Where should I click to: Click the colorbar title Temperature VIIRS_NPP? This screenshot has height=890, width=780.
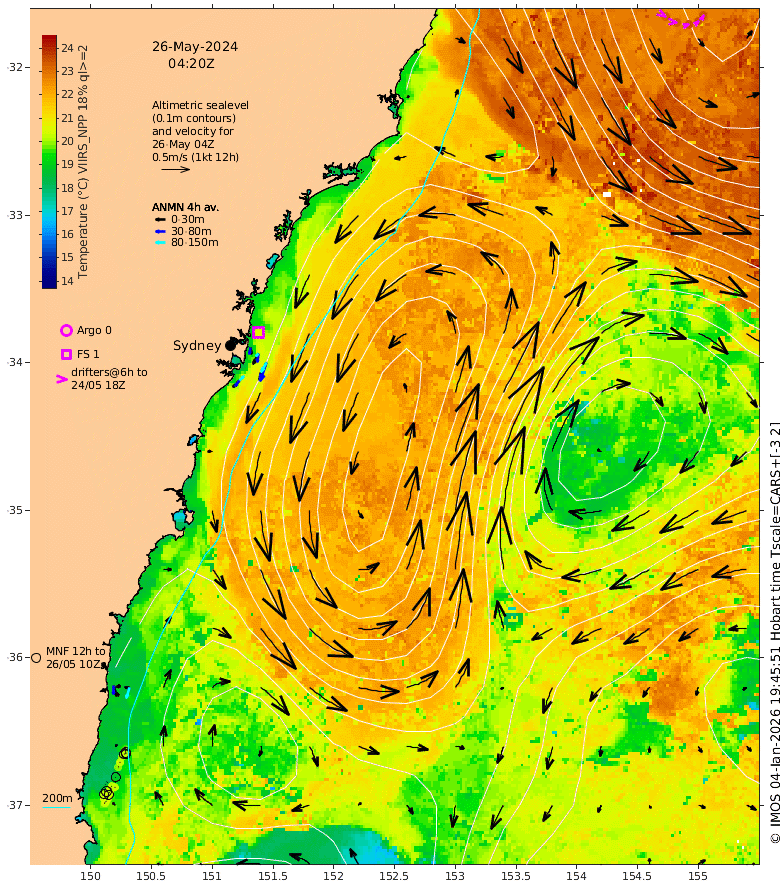83,162
